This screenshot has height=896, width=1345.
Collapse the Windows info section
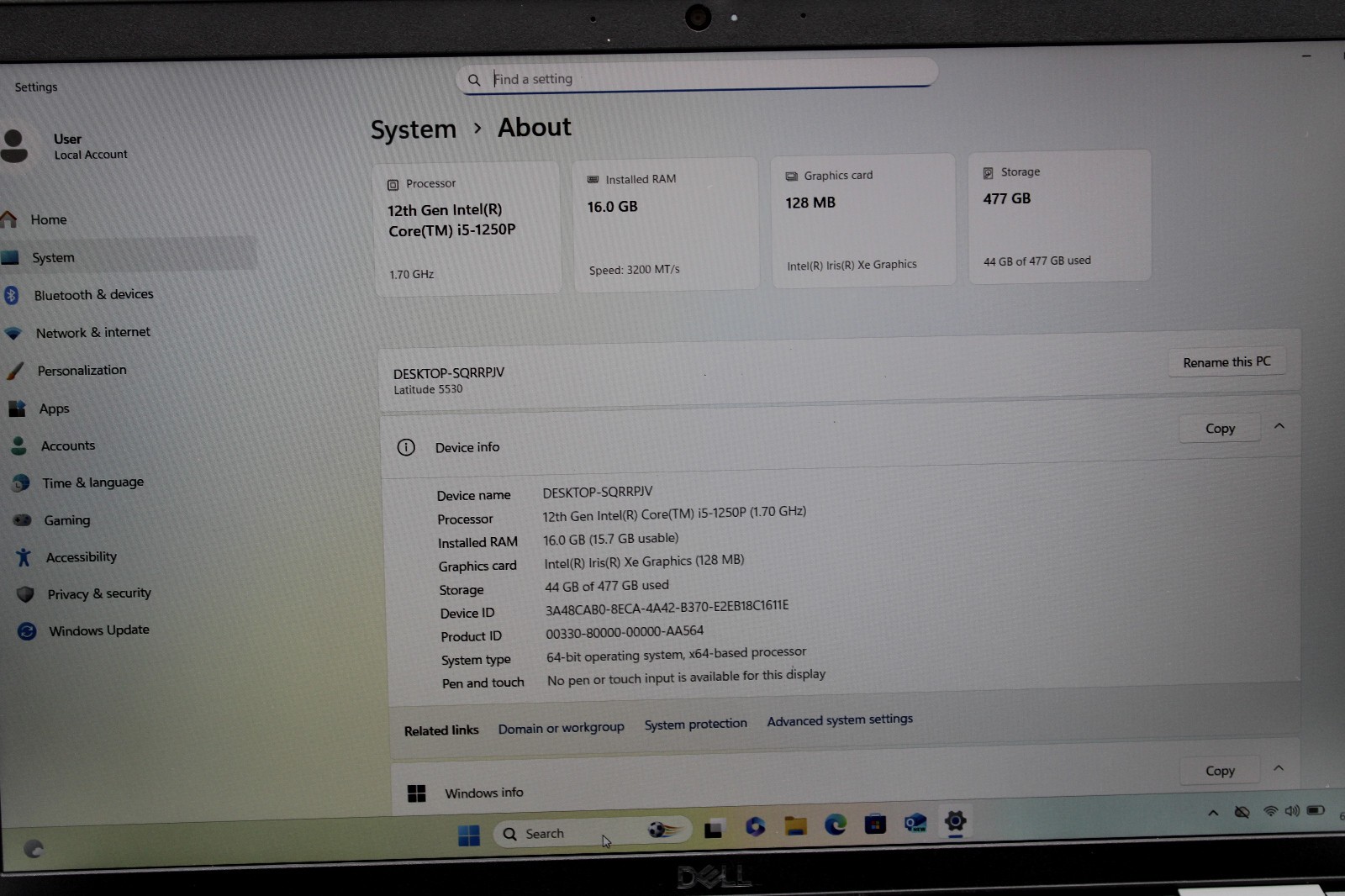(x=1278, y=768)
